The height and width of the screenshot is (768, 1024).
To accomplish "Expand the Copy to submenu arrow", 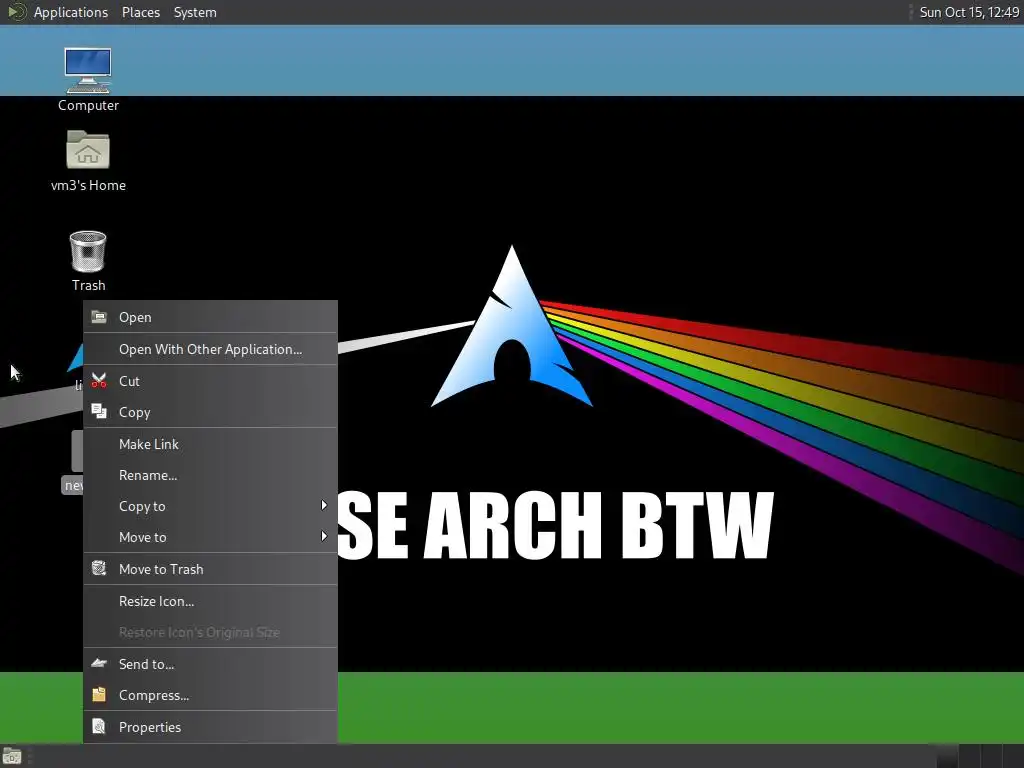I will point(324,505).
